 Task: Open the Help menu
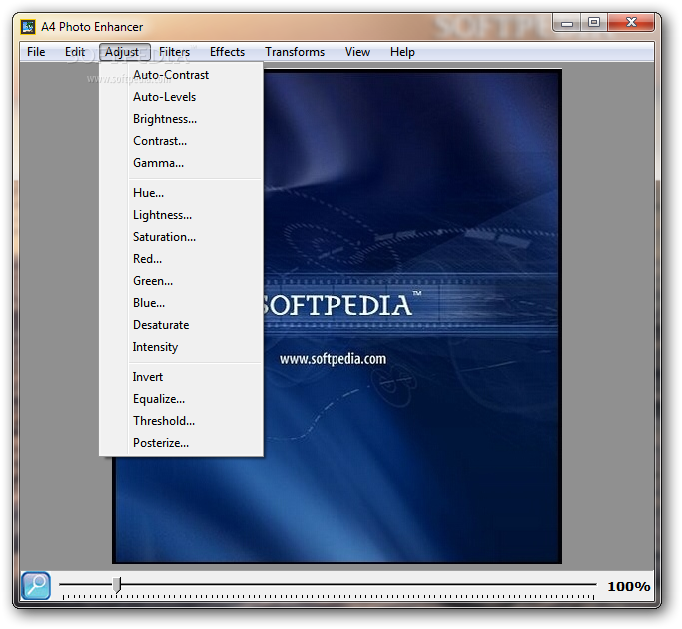[402, 52]
